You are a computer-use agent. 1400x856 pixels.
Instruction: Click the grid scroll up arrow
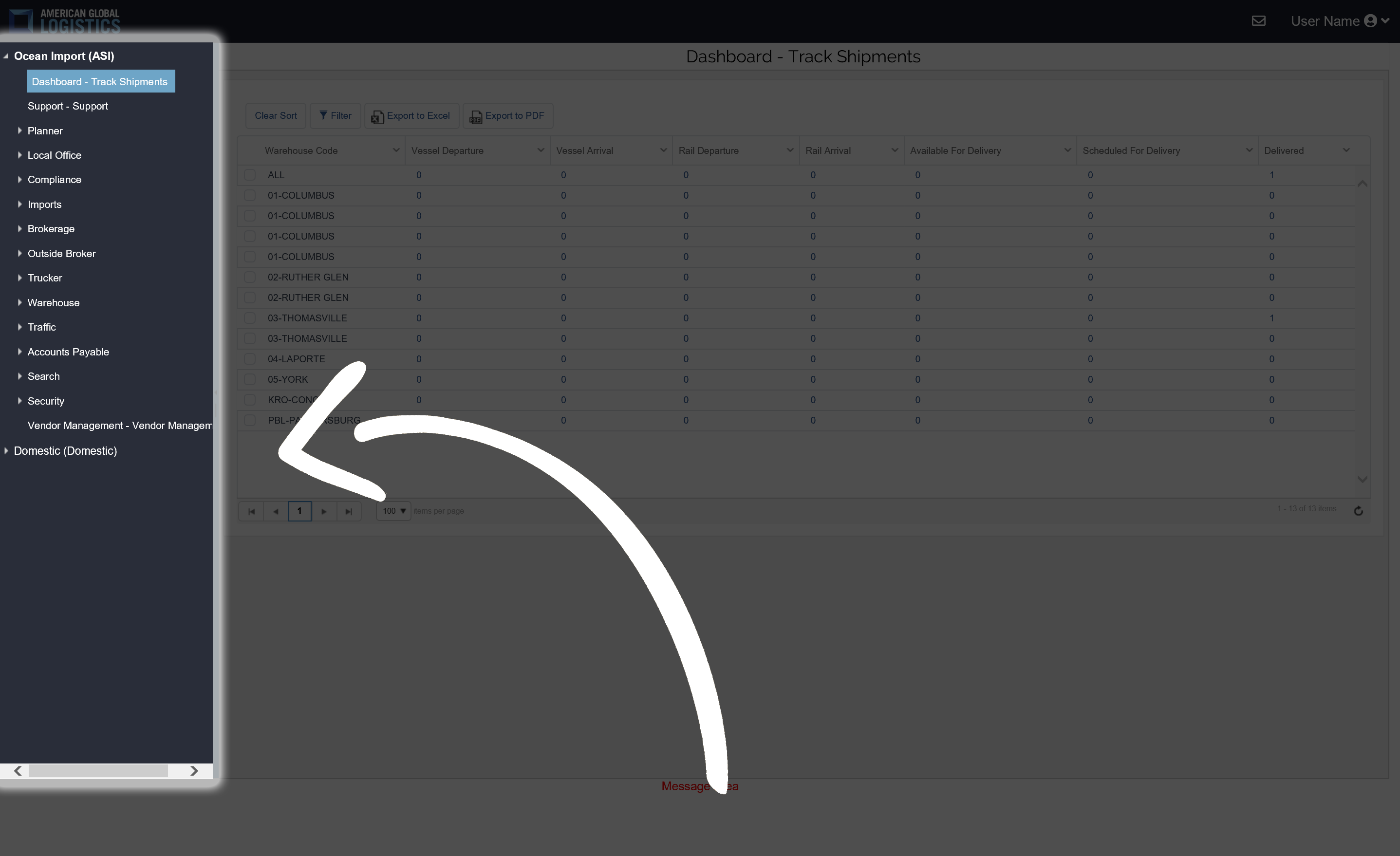click(1362, 184)
